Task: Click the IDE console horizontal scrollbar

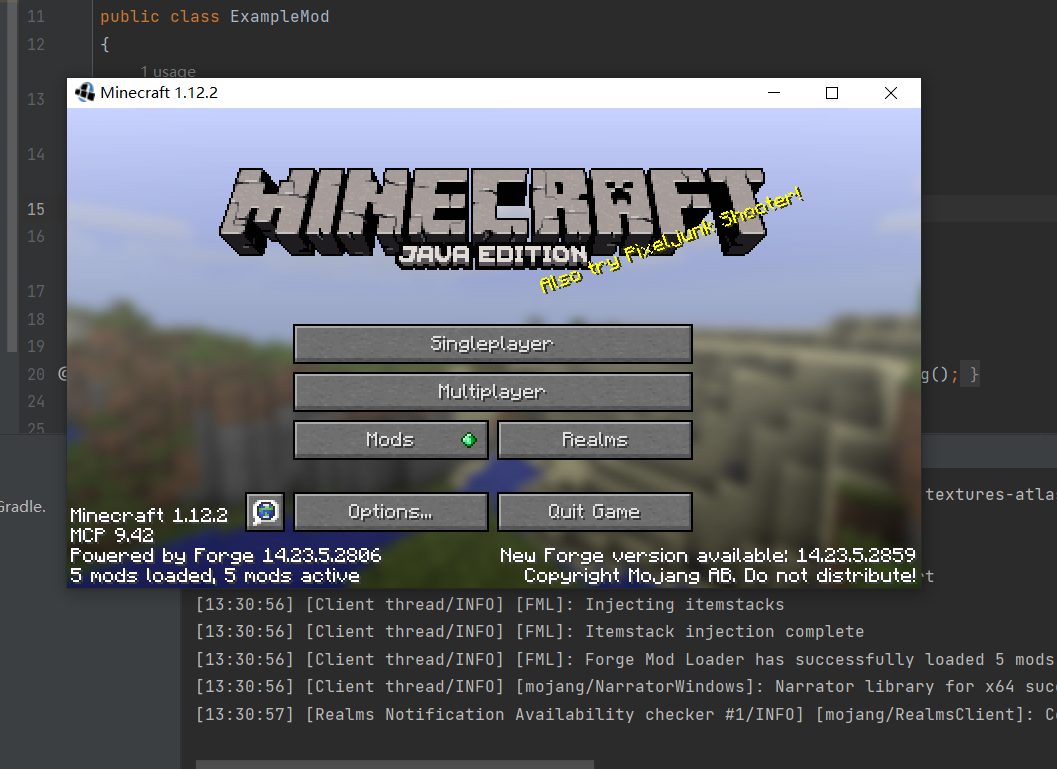Action: click(x=395, y=764)
